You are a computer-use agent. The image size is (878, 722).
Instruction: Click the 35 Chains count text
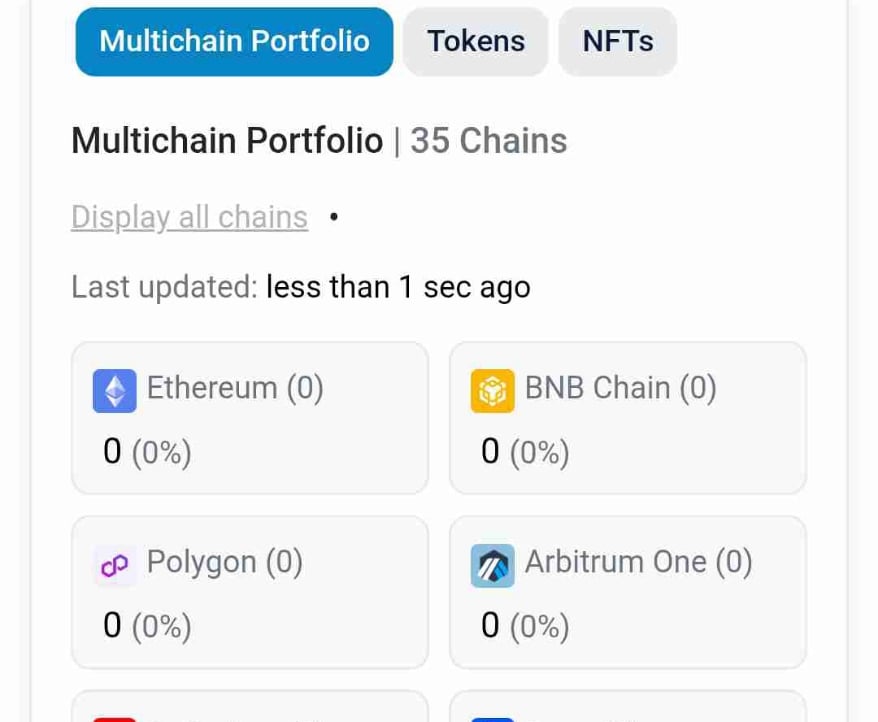click(x=488, y=141)
